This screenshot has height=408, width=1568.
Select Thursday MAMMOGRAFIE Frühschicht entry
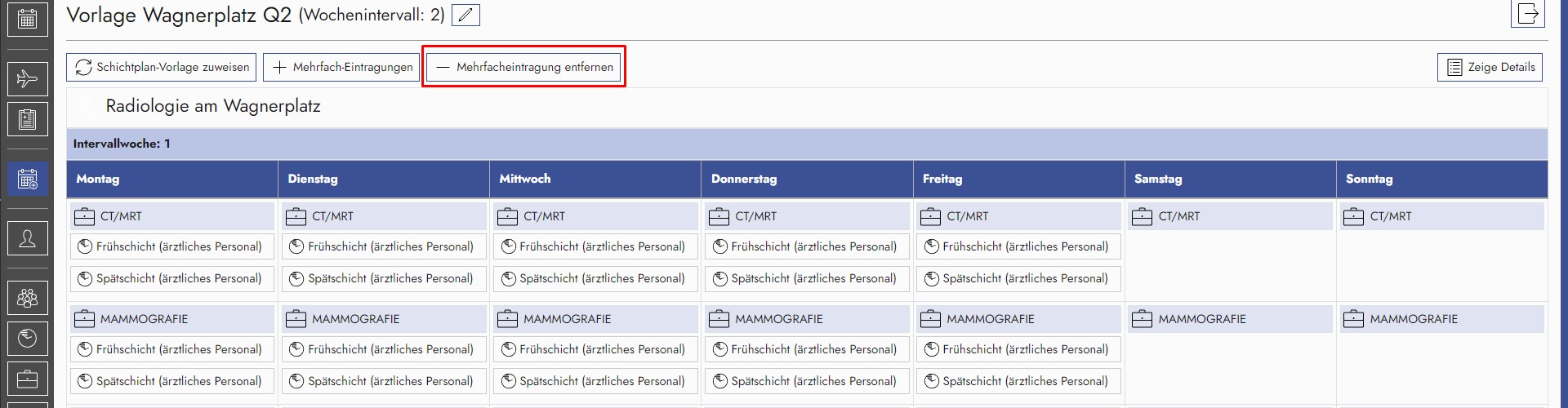click(807, 349)
